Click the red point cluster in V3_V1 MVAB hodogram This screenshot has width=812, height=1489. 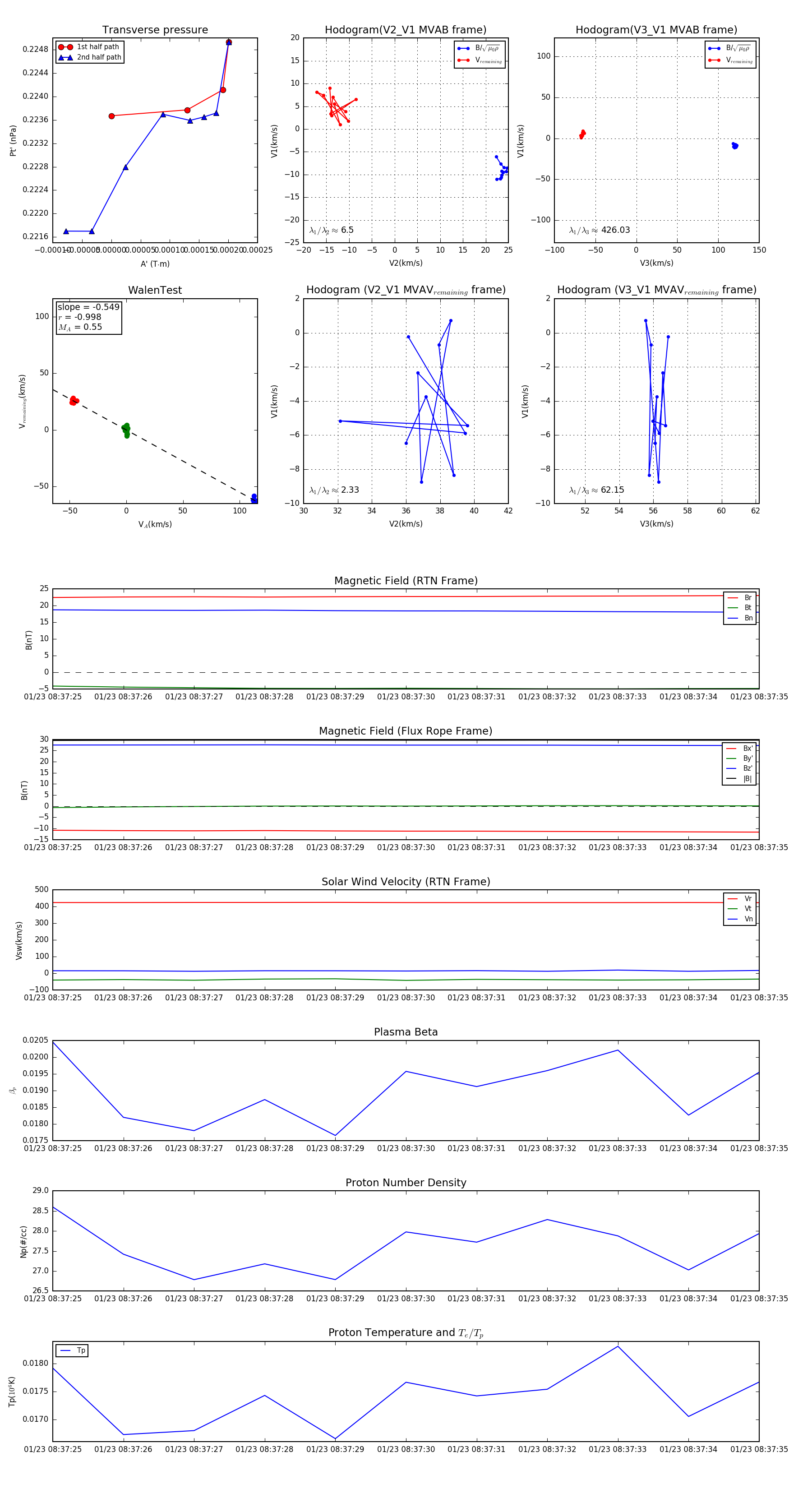tap(582, 134)
